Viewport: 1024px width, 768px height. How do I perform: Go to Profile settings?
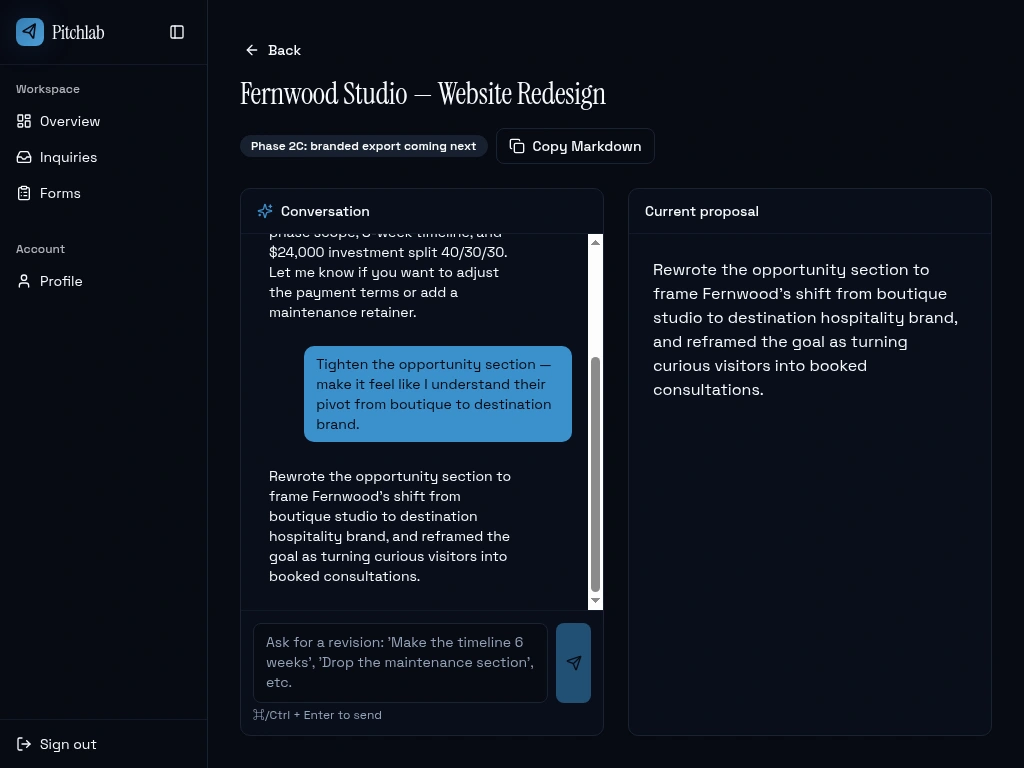tap(61, 281)
